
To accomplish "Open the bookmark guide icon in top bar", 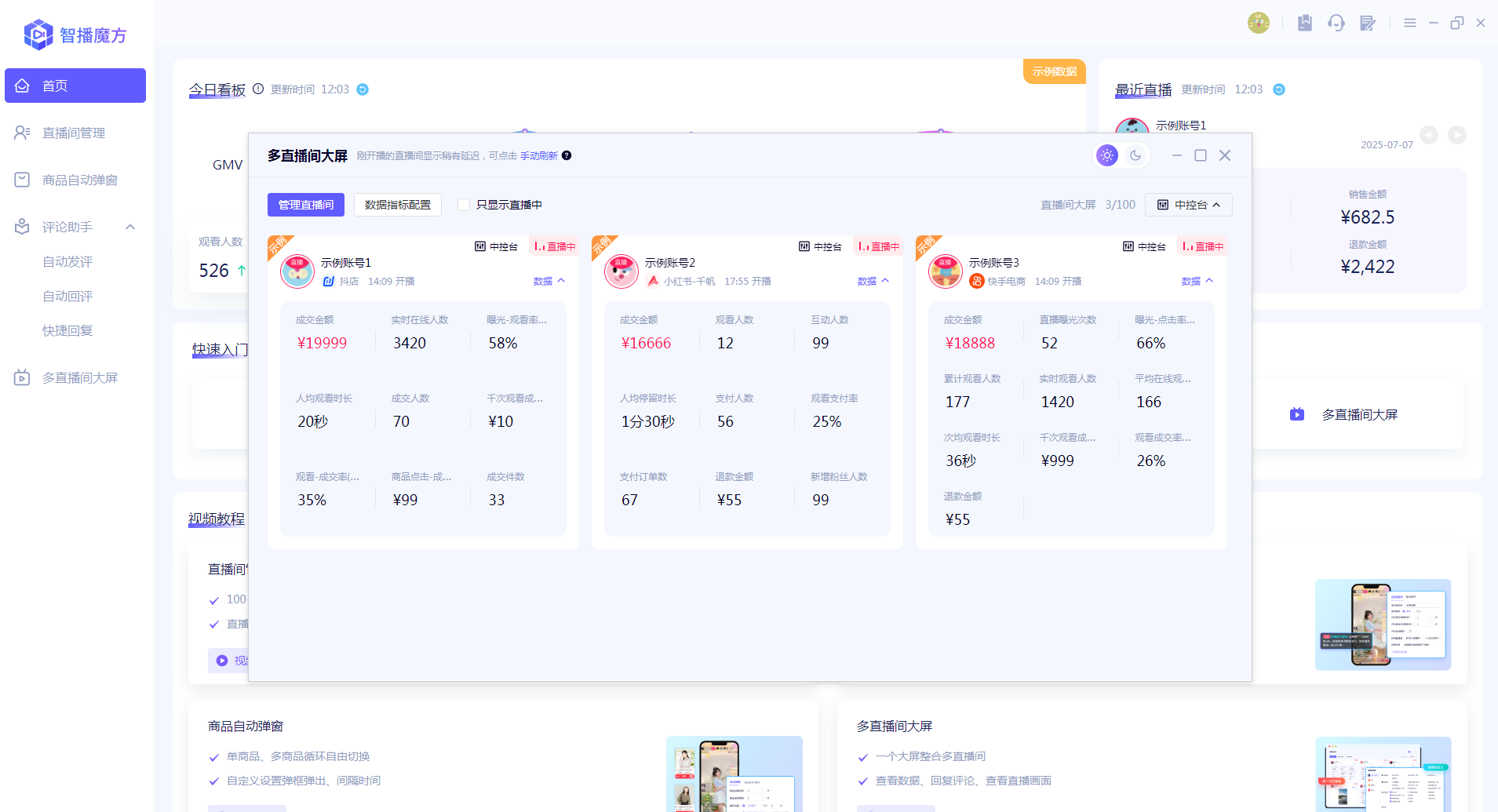I will 1305,23.
